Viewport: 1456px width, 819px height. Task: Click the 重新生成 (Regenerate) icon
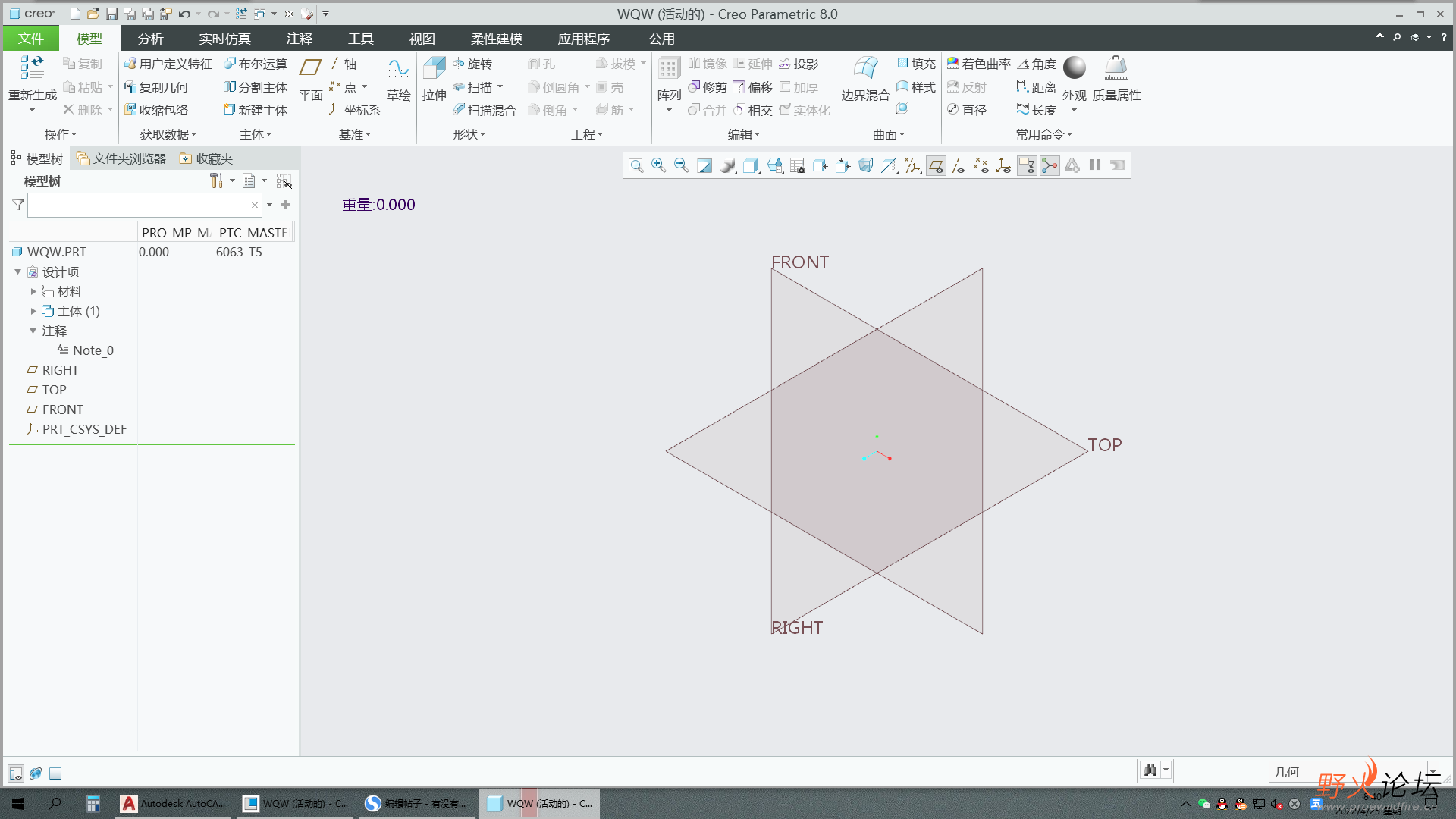pos(32,68)
